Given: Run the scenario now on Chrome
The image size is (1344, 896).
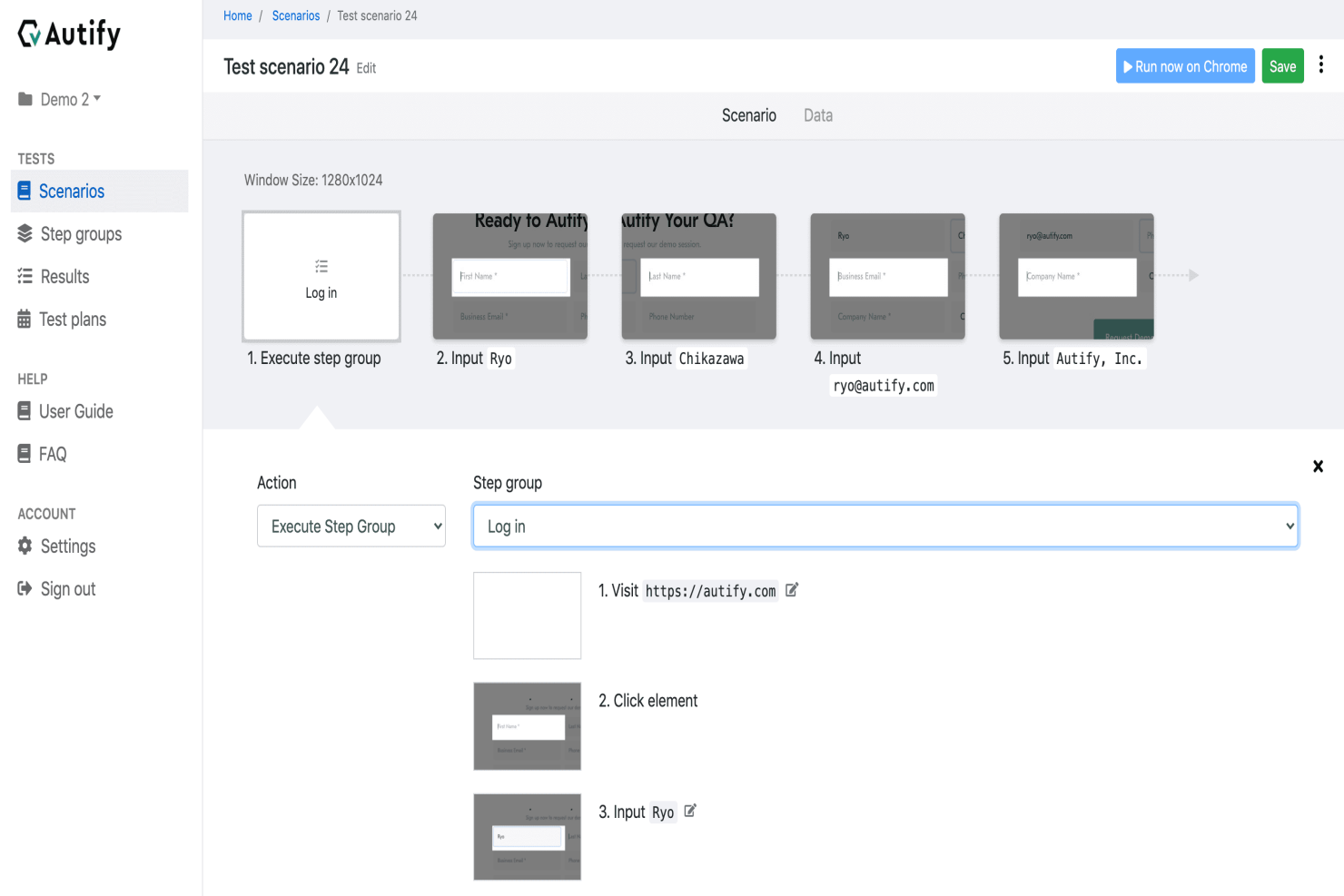Looking at the screenshot, I should click(1185, 65).
